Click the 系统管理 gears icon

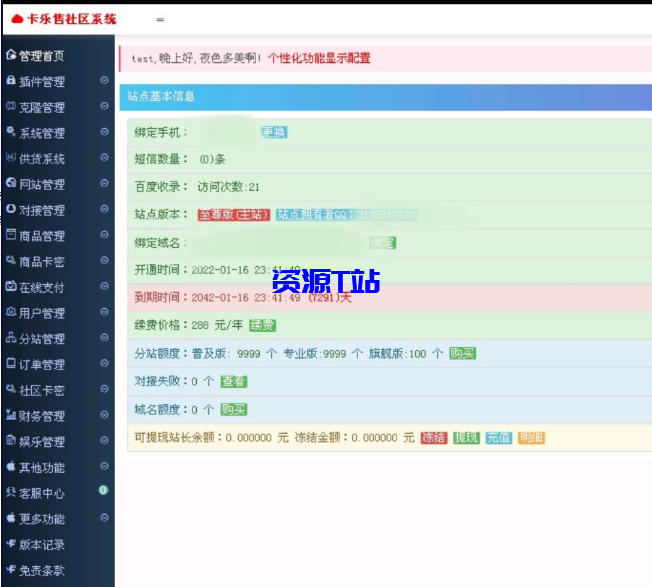(11, 132)
